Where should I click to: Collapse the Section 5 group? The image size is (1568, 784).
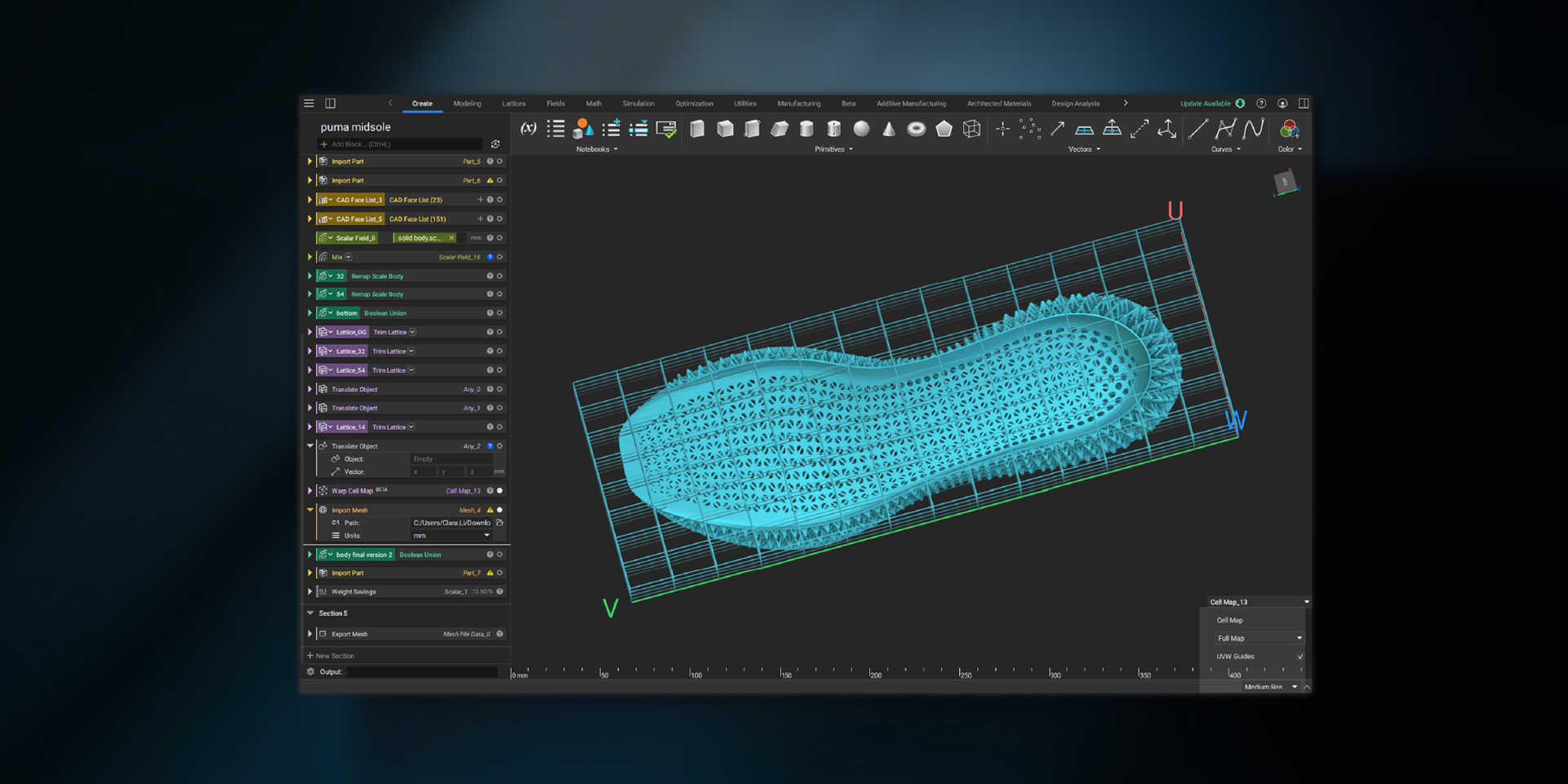(x=310, y=613)
